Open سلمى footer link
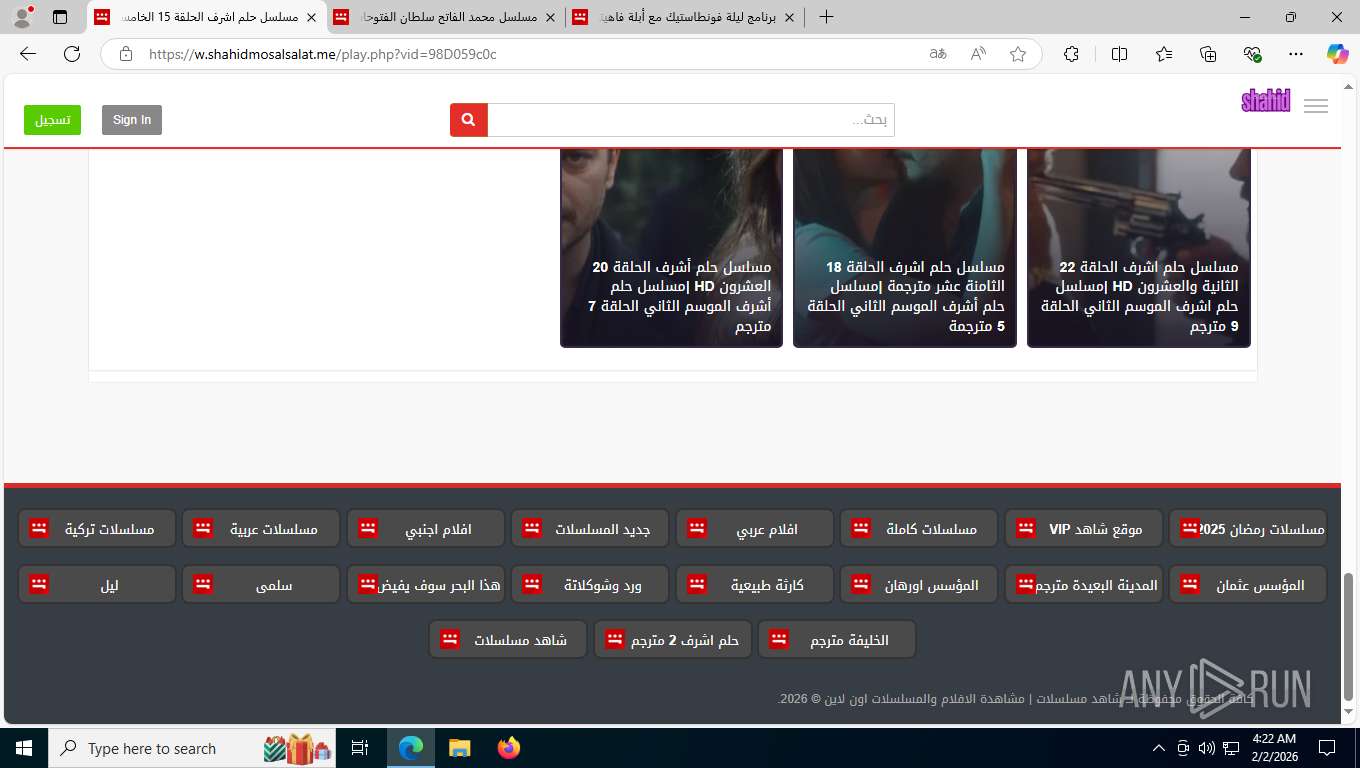The image size is (1360, 768). click(261, 584)
